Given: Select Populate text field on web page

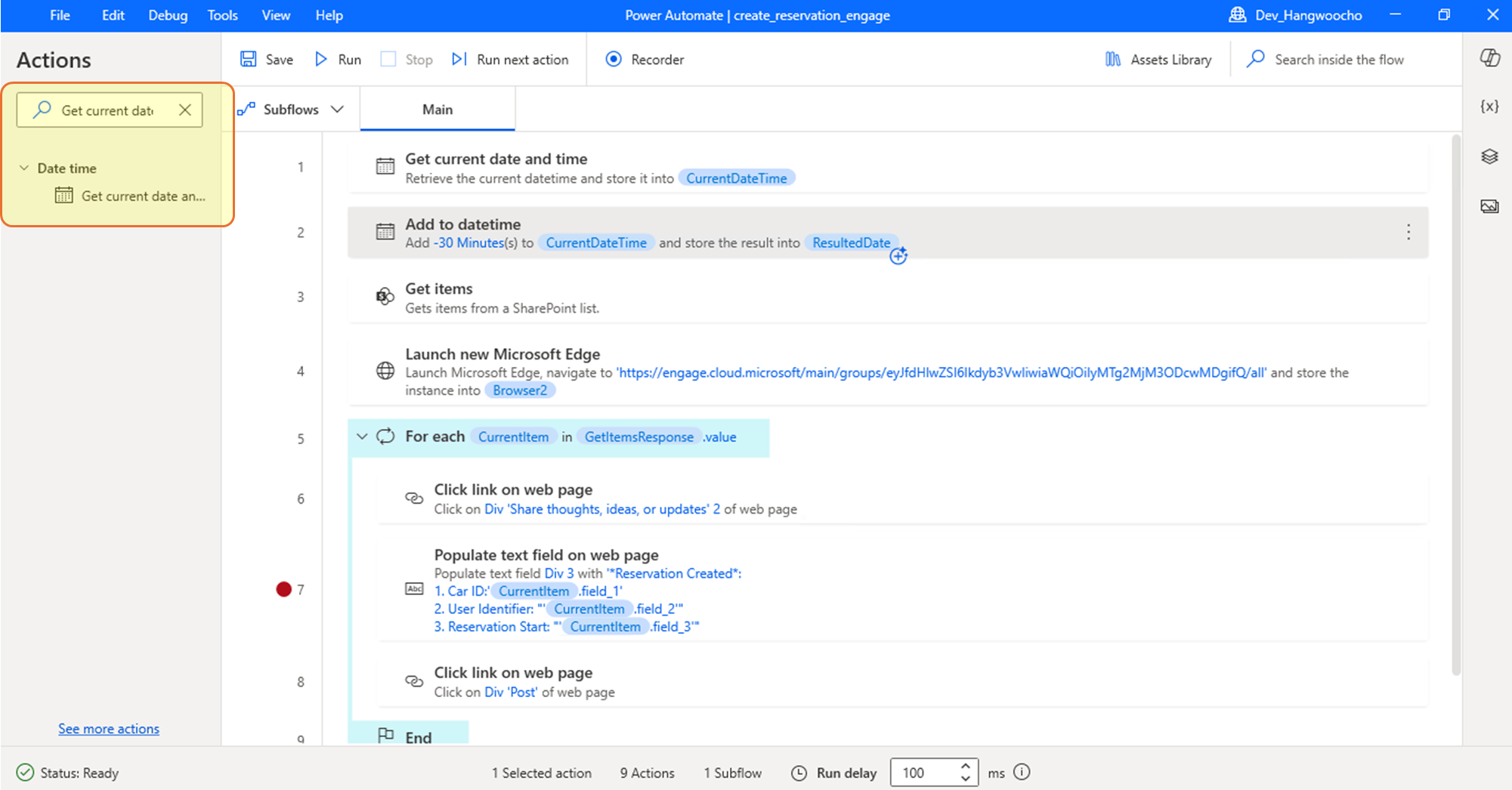Looking at the screenshot, I should click(x=902, y=590).
